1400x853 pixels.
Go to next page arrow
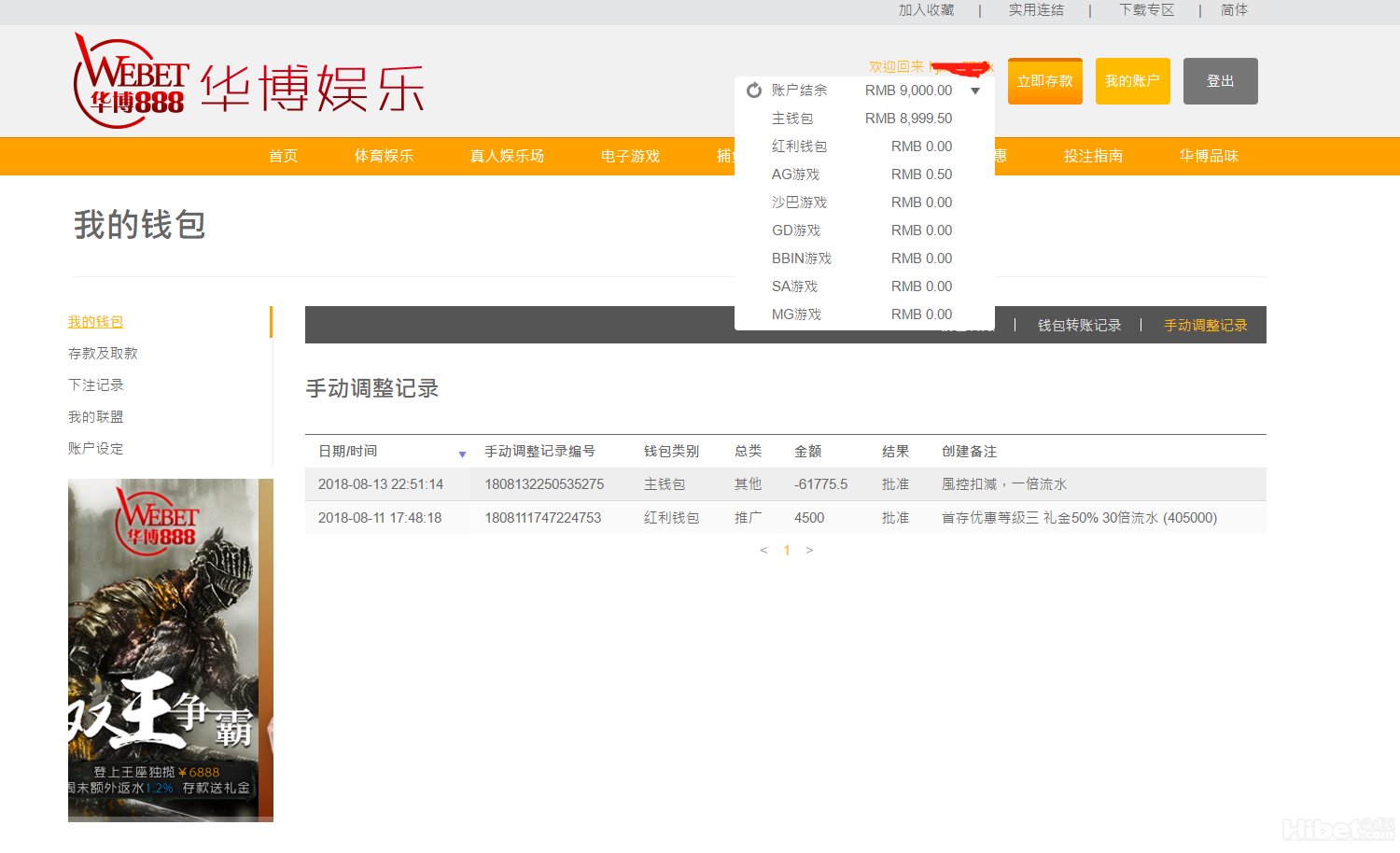(x=809, y=551)
